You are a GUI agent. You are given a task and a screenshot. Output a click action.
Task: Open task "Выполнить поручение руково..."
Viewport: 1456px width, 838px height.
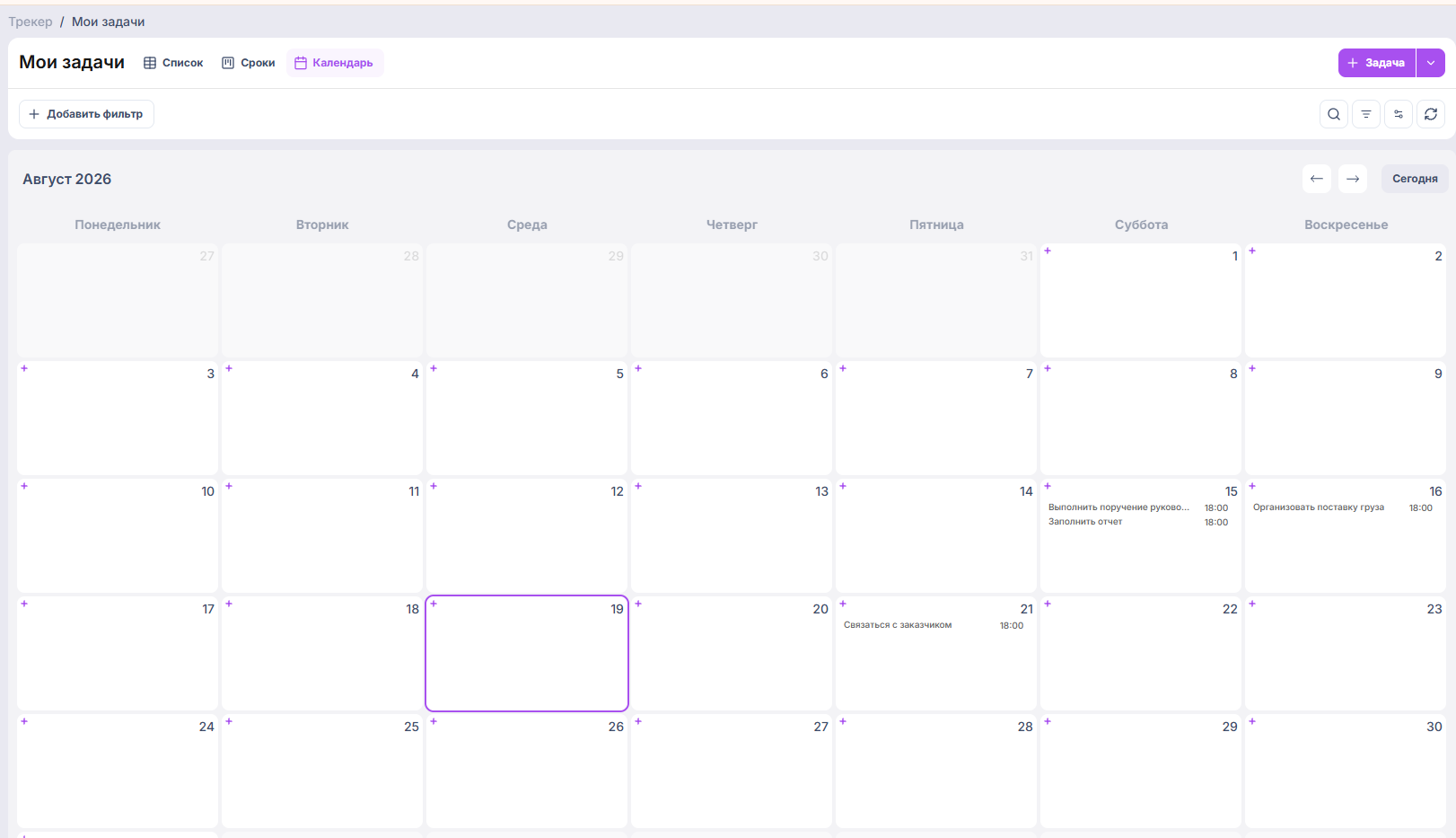(1118, 507)
